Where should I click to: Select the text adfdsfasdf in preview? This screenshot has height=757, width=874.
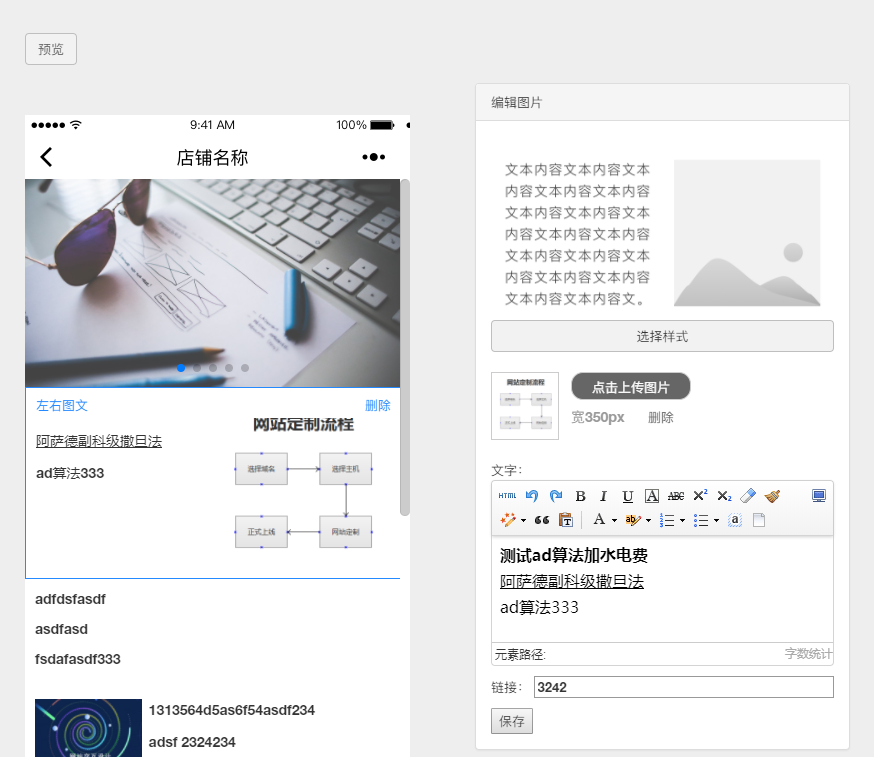70,599
